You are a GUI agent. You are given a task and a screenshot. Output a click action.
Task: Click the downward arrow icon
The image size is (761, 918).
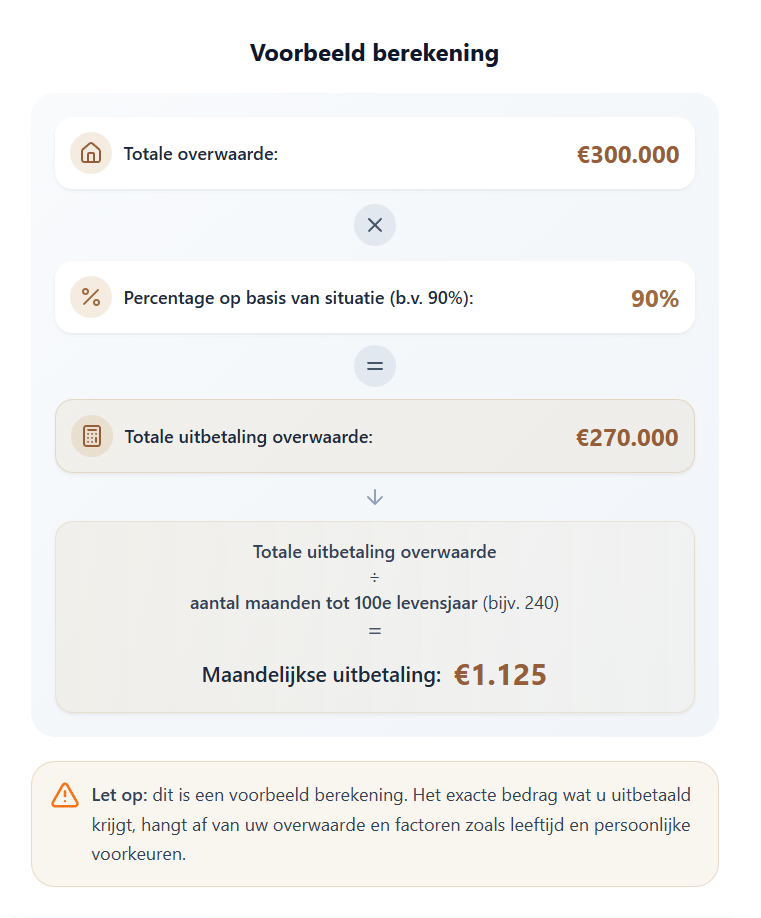coord(375,497)
